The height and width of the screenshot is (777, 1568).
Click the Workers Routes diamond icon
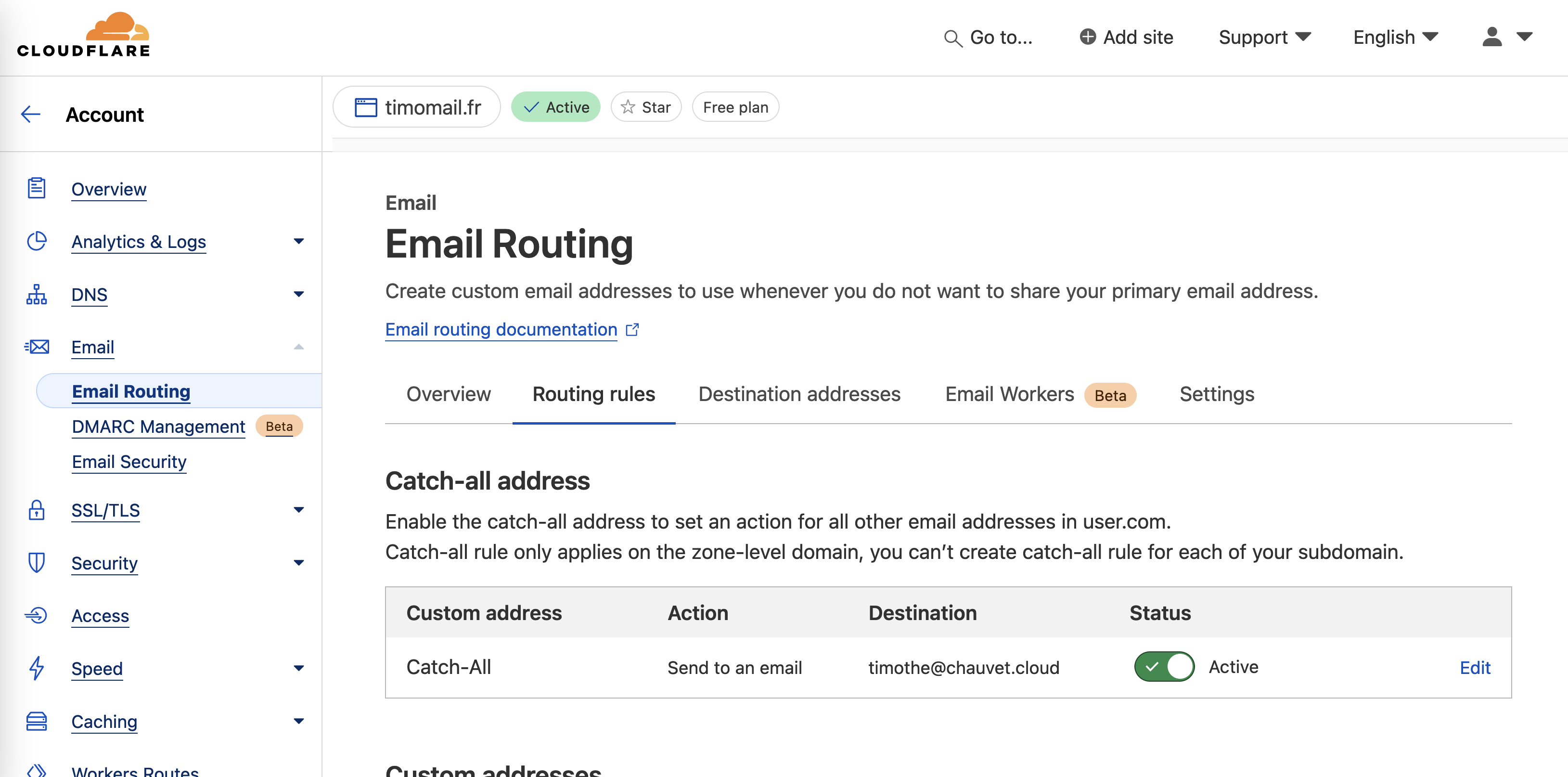point(37,771)
